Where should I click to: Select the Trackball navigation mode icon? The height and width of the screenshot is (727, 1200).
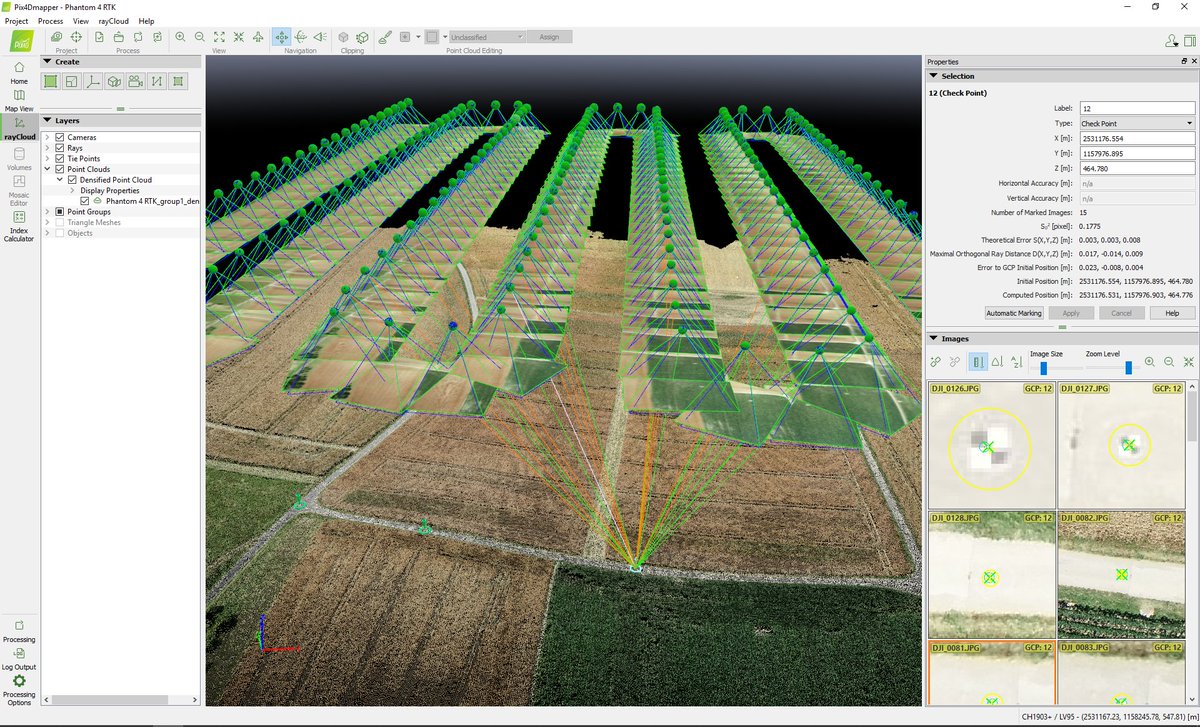pyautogui.click(x=301, y=37)
